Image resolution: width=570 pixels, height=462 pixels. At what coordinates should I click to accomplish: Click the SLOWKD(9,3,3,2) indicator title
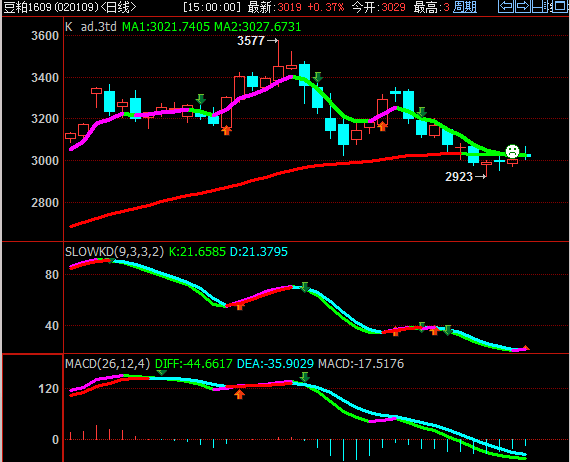pyautogui.click(x=115, y=252)
